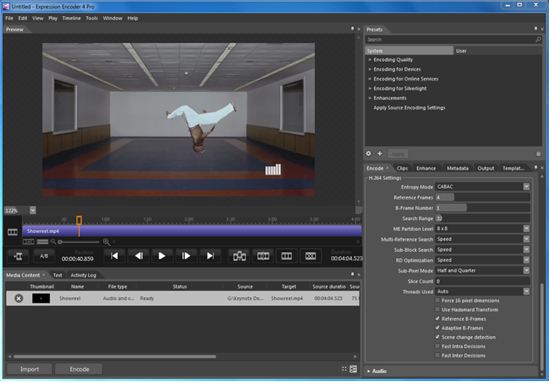Open the User presets tab
Viewport: 551px width, 389px height.
461,51
